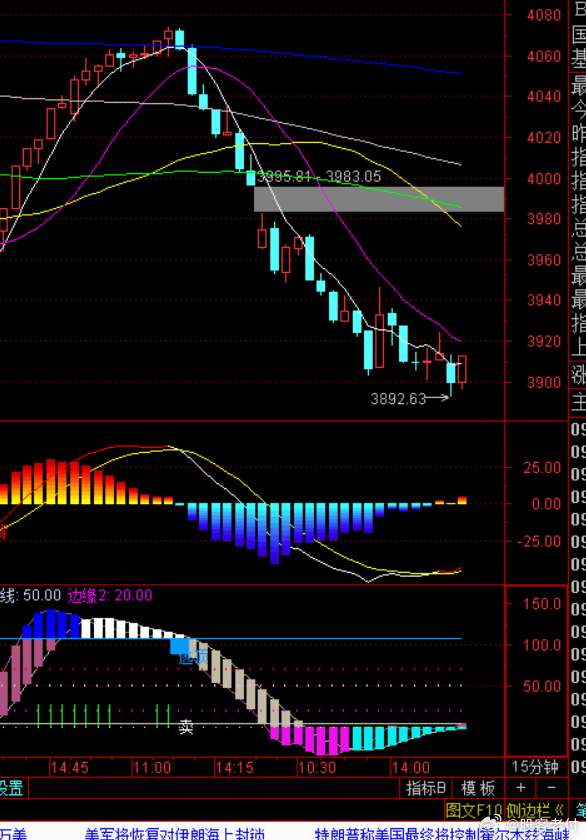Click the 150.0 indicator axis value

(x=542, y=604)
